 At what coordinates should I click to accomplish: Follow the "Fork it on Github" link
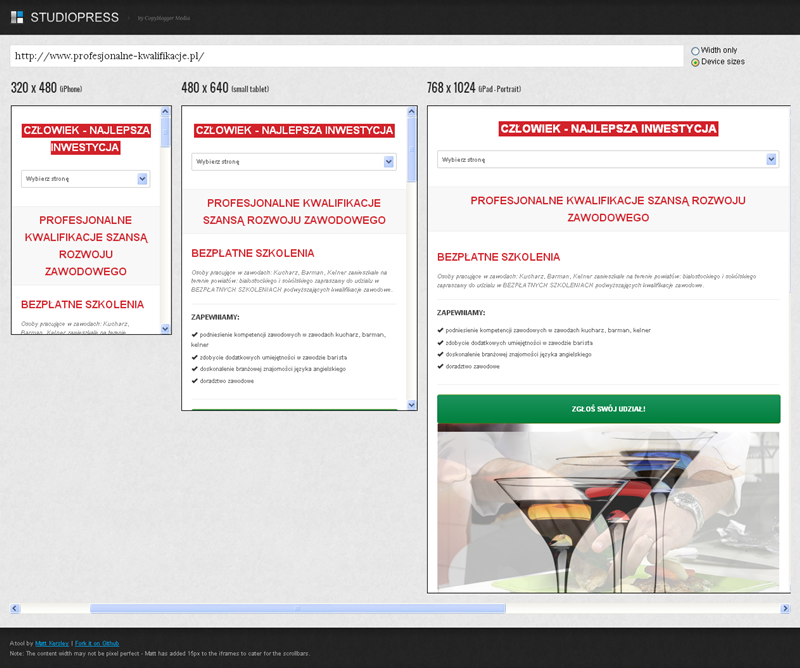click(99, 643)
